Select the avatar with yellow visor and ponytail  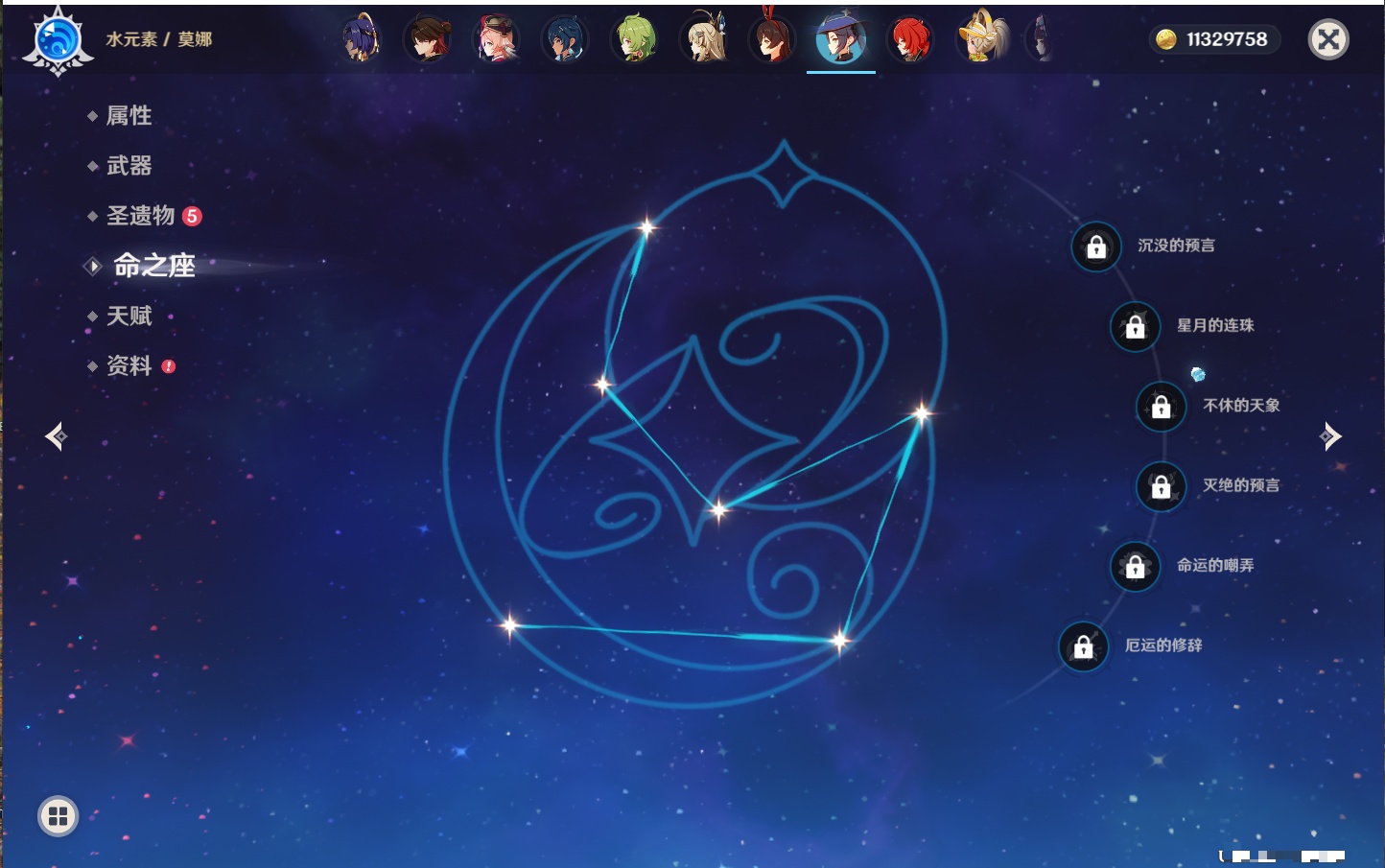click(x=982, y=36)
